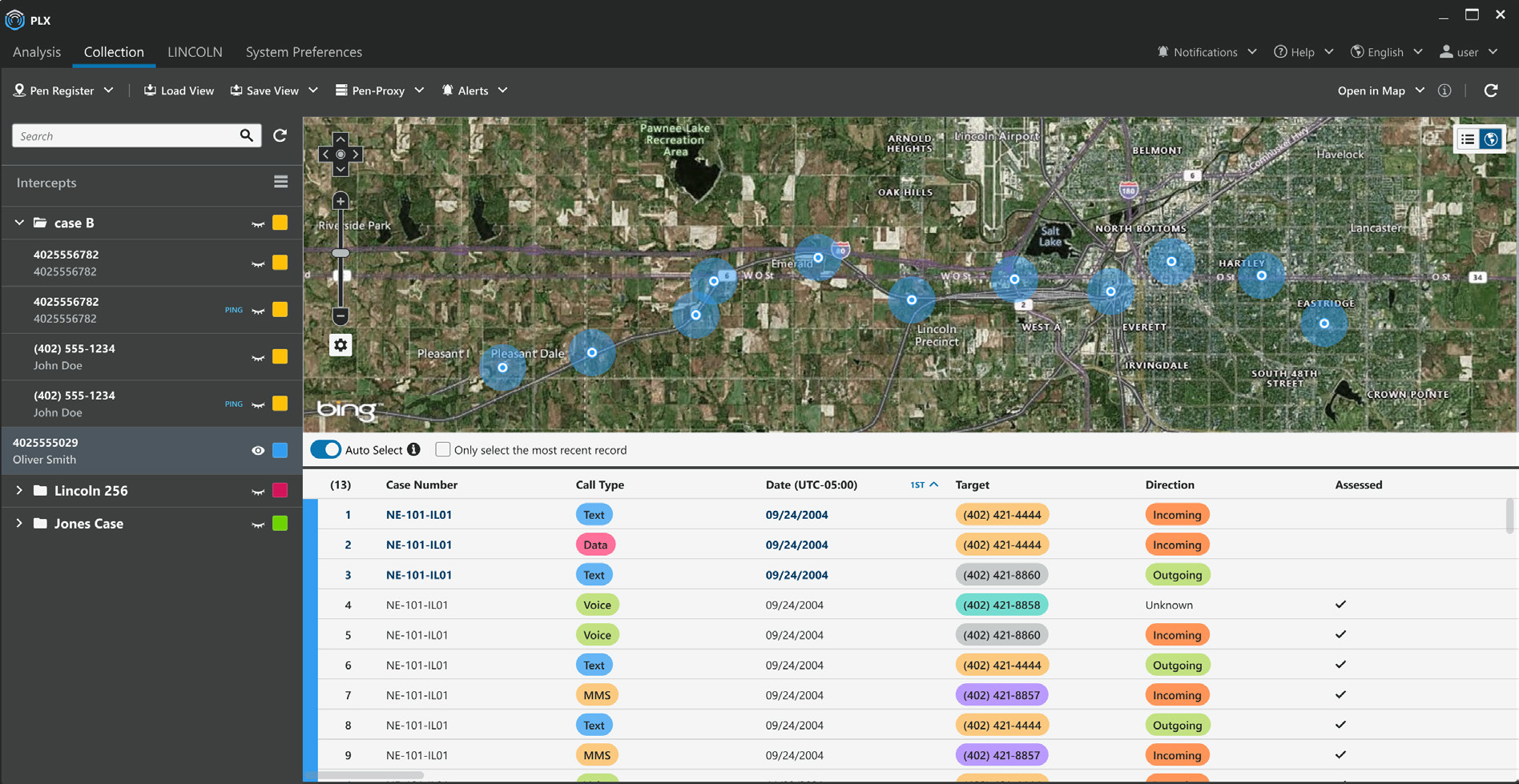
Task: Click the green Jones Case color swatch
Action: (280, 524)
